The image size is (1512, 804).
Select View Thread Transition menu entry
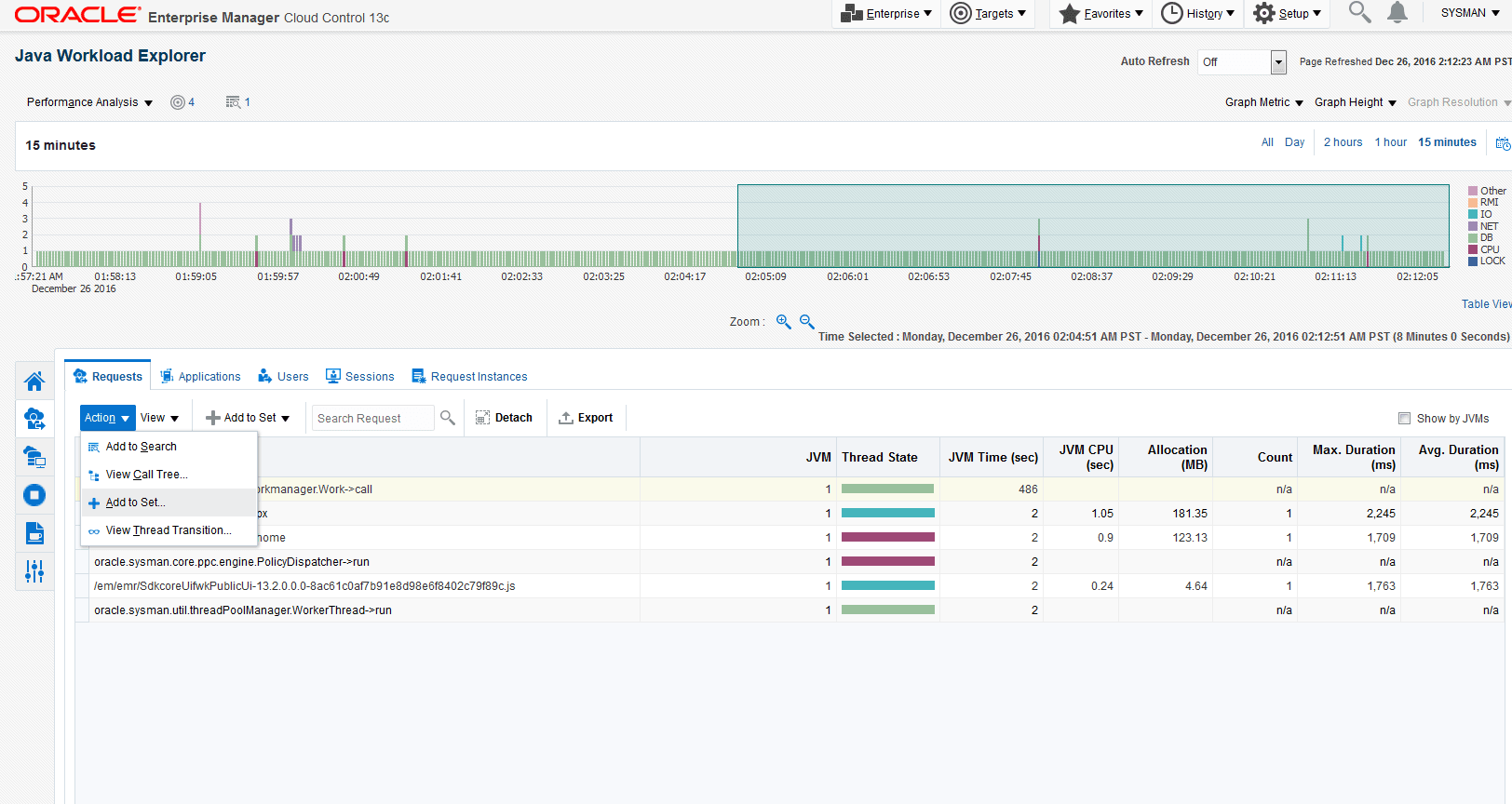click(x=168, y=530)
